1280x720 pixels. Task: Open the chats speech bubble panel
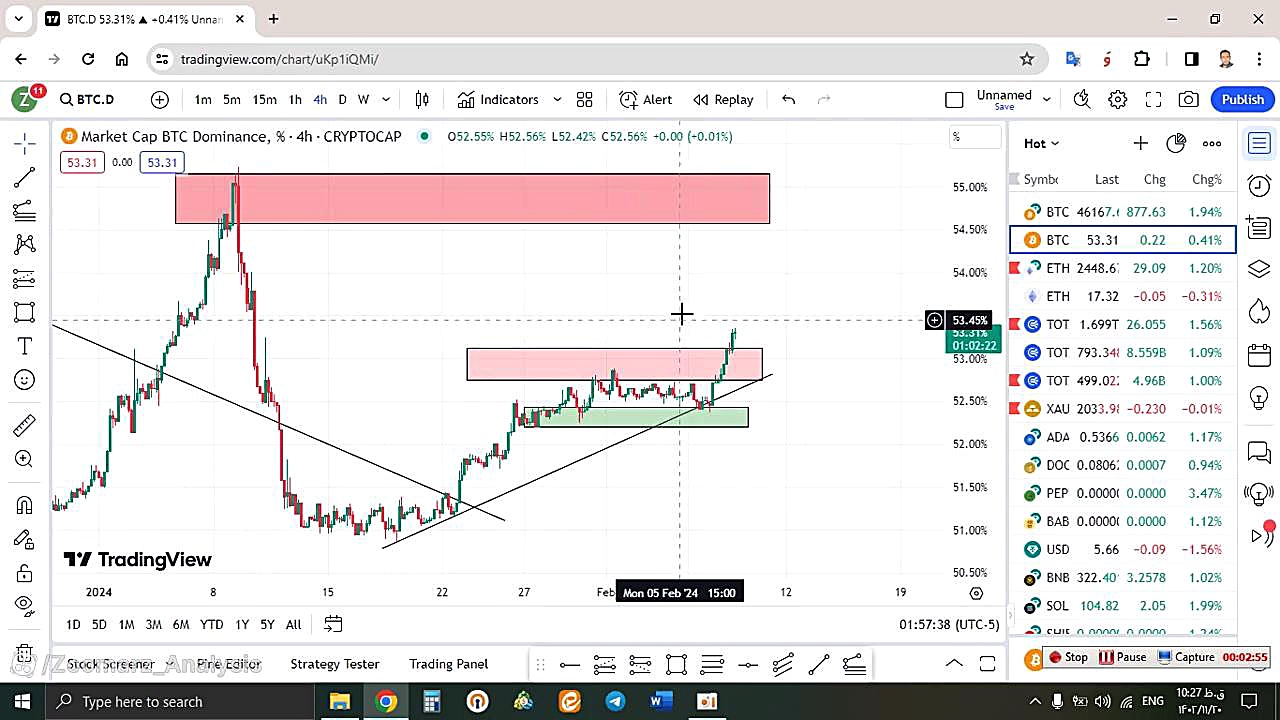[1259, 452]
